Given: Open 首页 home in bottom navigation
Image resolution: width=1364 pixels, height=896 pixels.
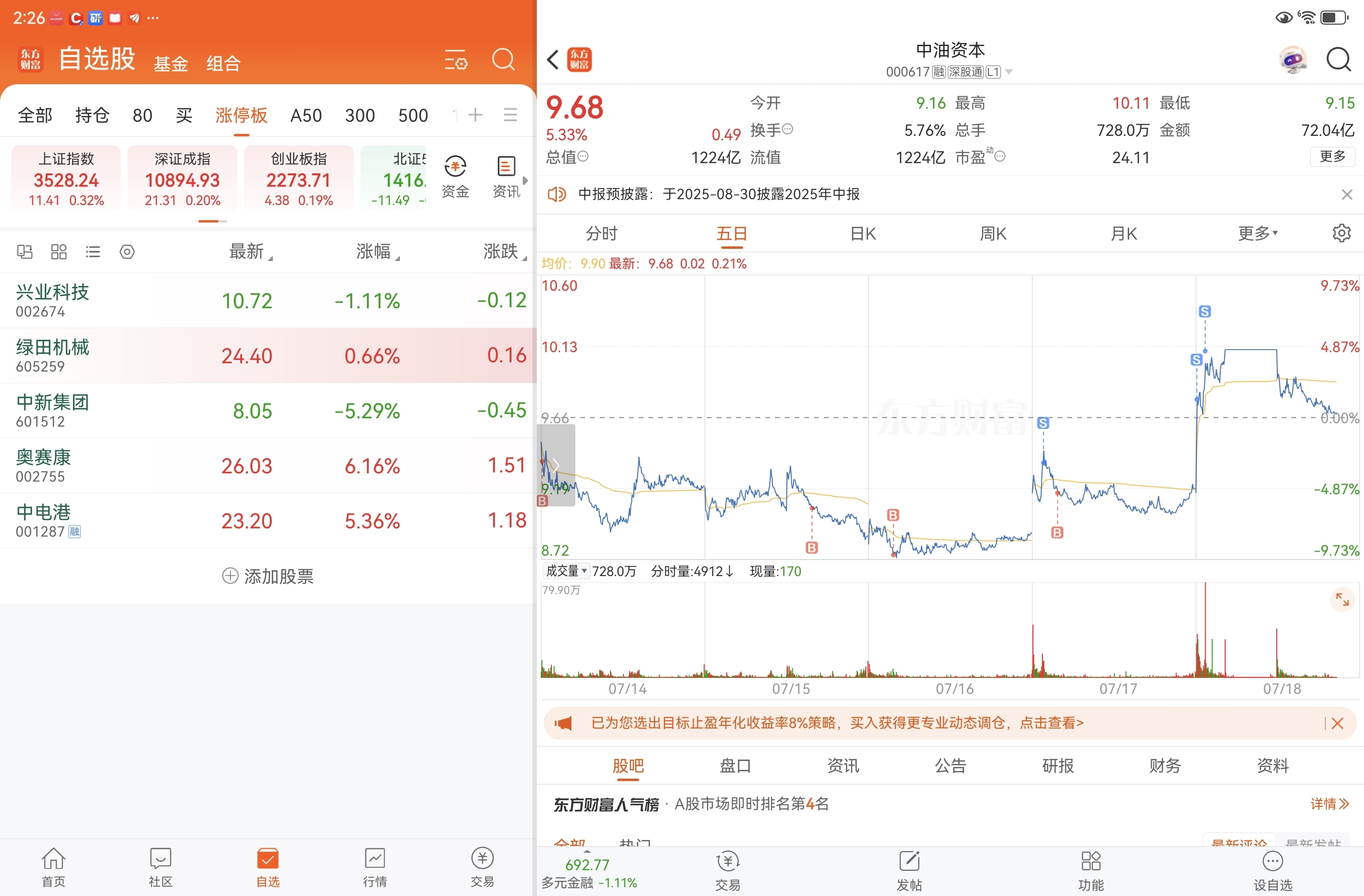Looking at the screenshot, I should pos(53,867).
